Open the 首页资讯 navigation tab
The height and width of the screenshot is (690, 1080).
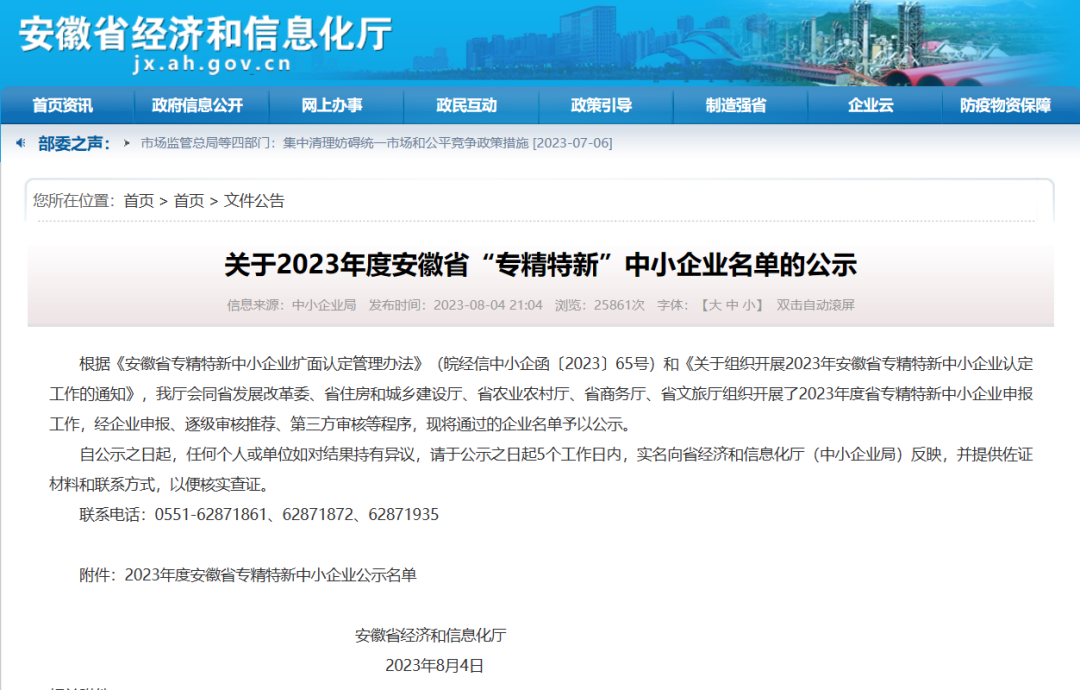pyautogui.click(x=62, y=105)
